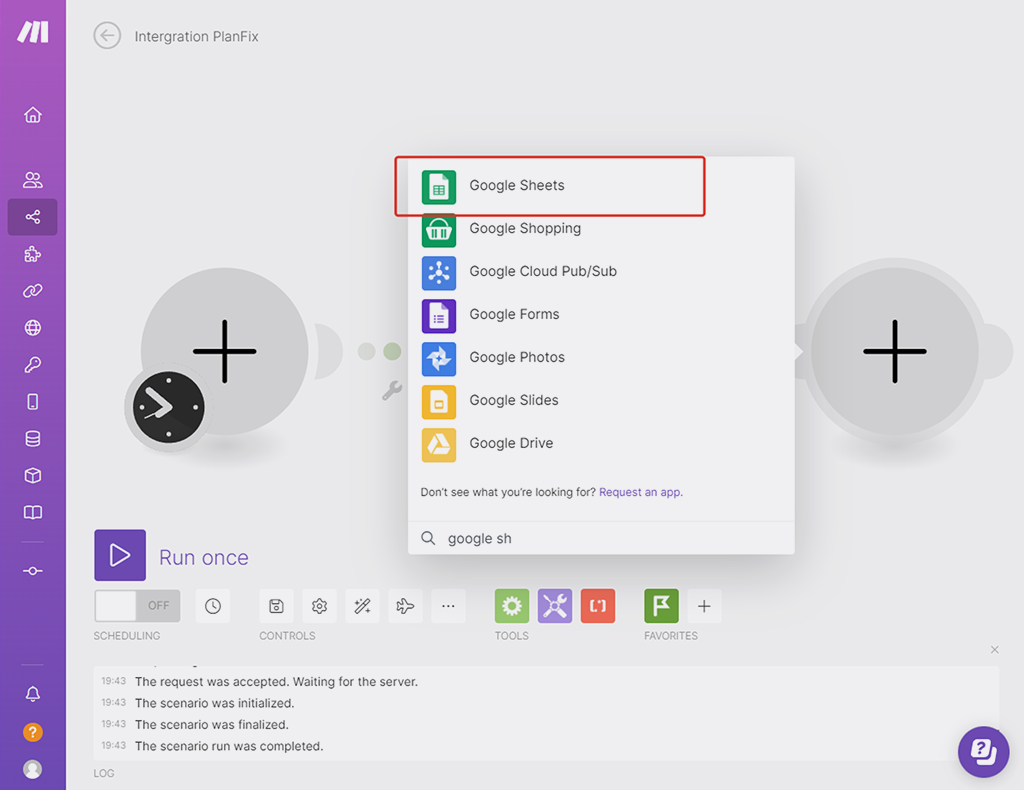The image size is (1024, 790).
Task: Open the Data structures cube icon
Action: click(33, 475)
